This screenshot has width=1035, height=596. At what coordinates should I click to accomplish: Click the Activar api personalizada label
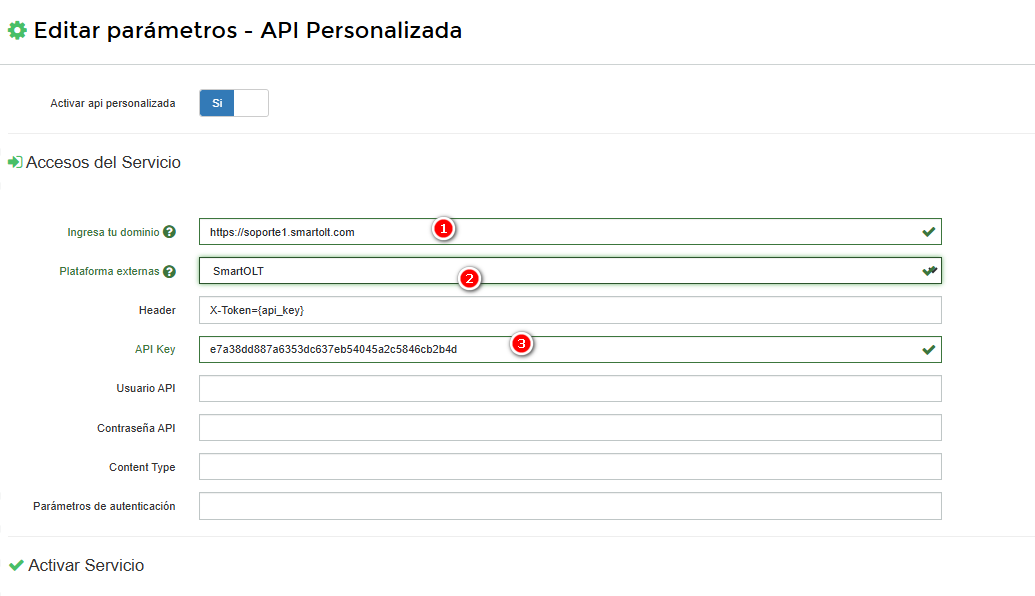pyautogui.click(x=113, y=103)
